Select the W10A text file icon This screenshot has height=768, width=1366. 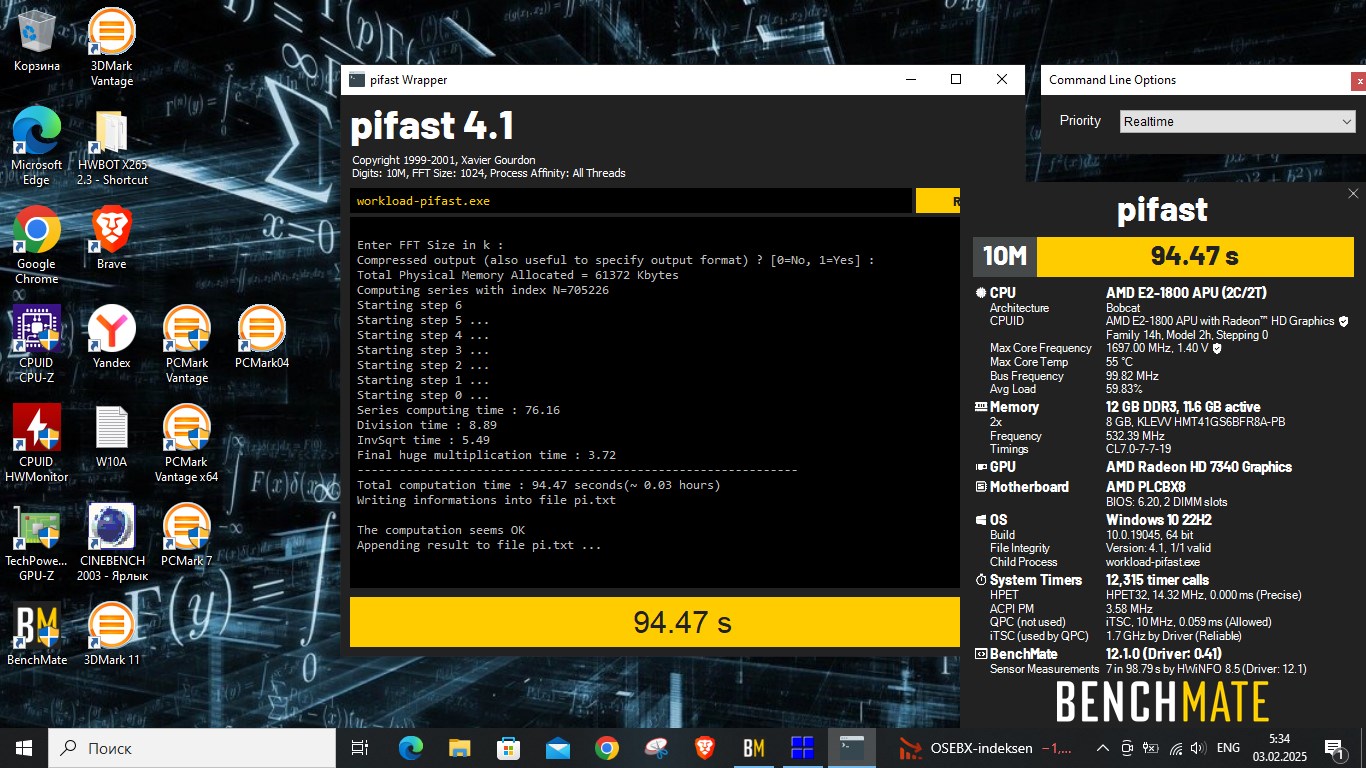(112, 436)
